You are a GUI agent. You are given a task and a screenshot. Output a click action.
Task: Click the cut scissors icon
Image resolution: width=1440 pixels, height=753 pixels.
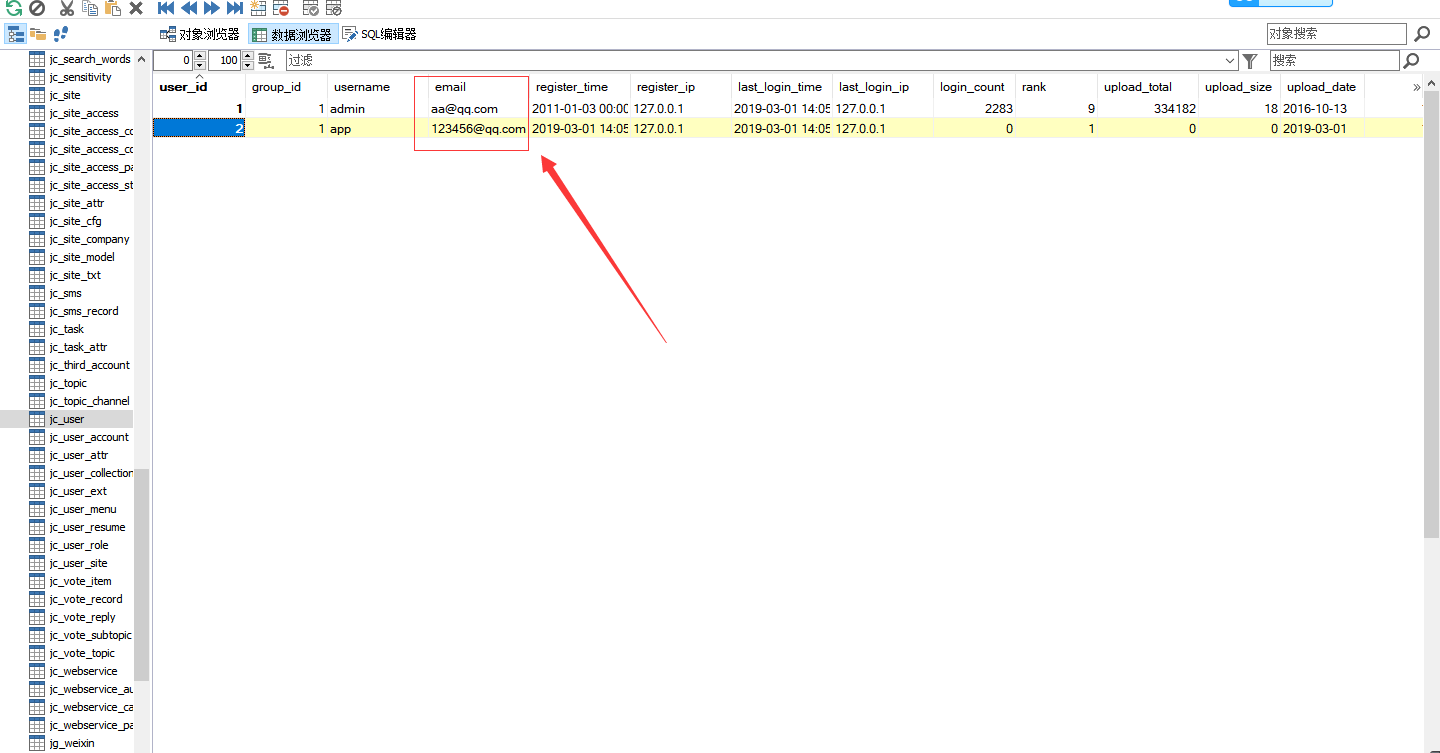click(x=66, y=8)
